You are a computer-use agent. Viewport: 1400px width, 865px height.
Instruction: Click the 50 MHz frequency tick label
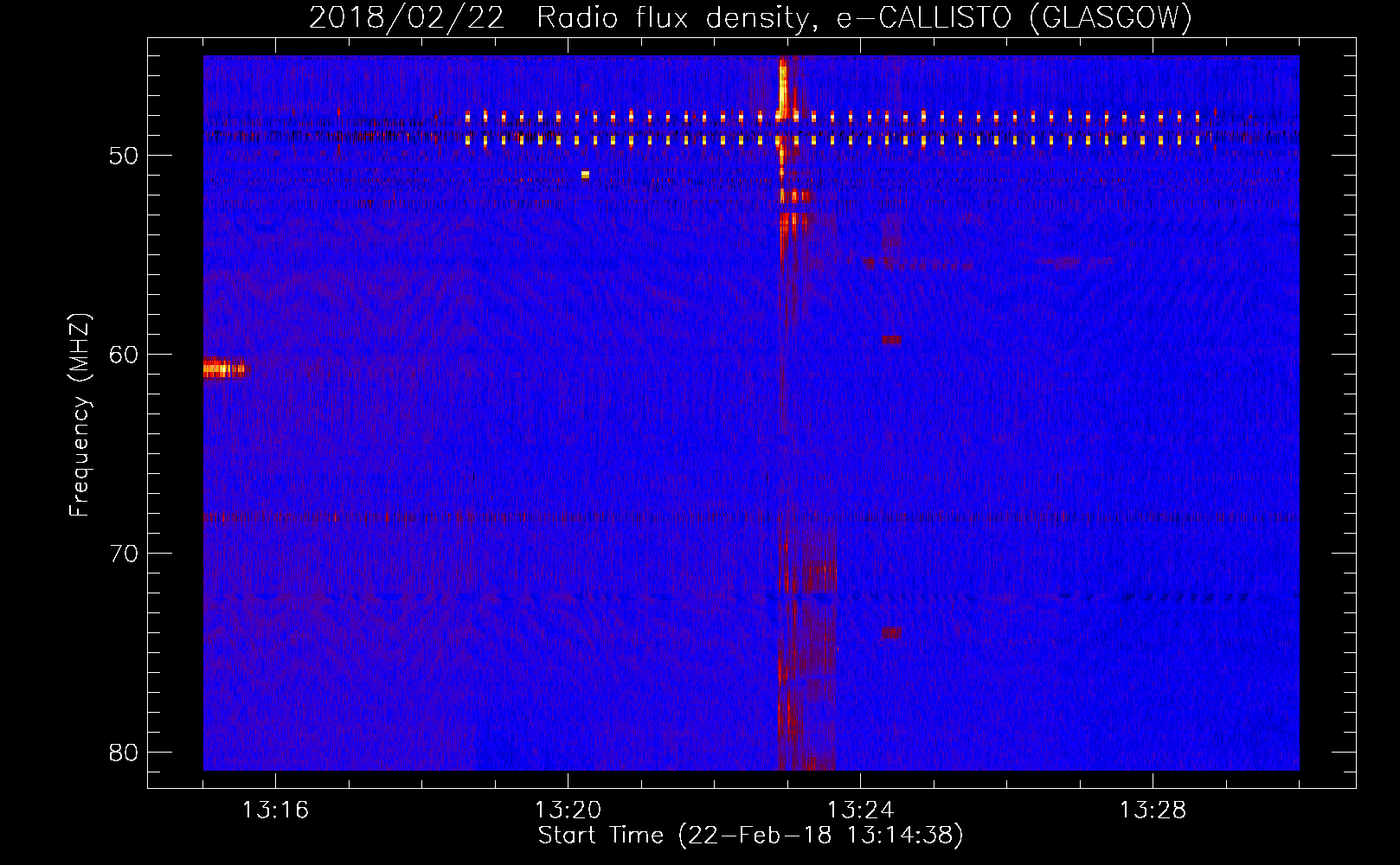point(124,156)
